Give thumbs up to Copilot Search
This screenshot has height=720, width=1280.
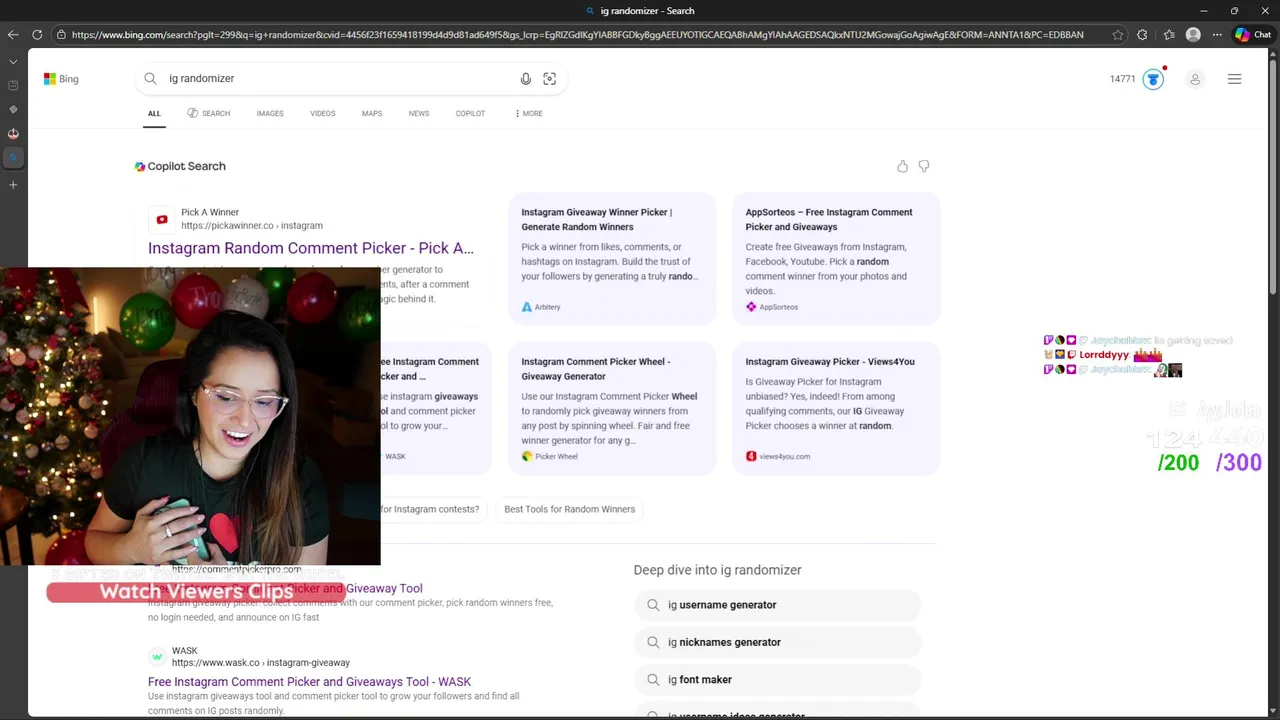tap(902, 166)
